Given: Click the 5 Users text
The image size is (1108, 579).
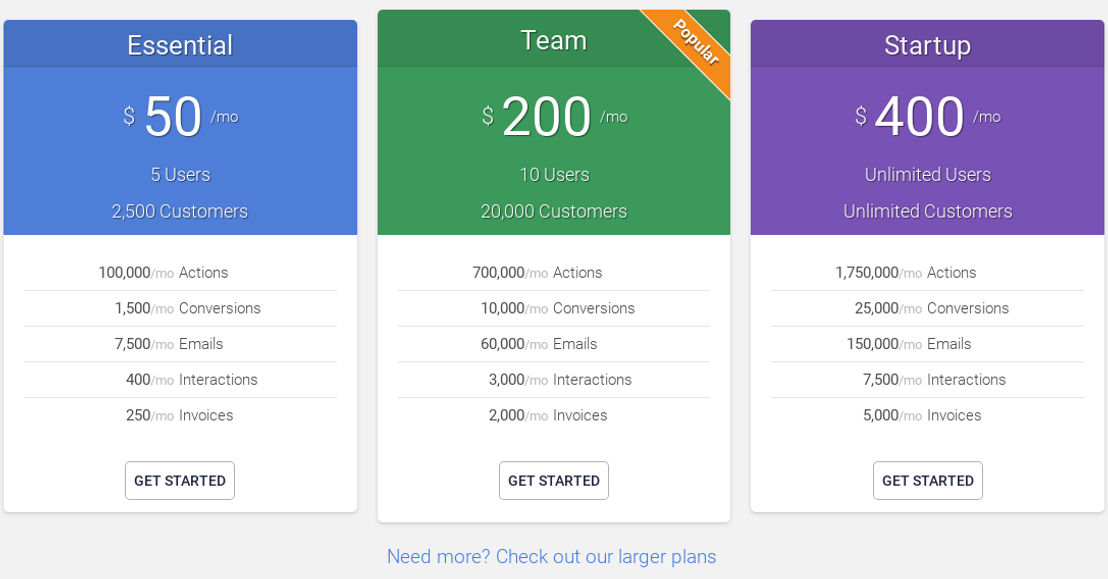Looking at the screenshot, I should [180, 174].
